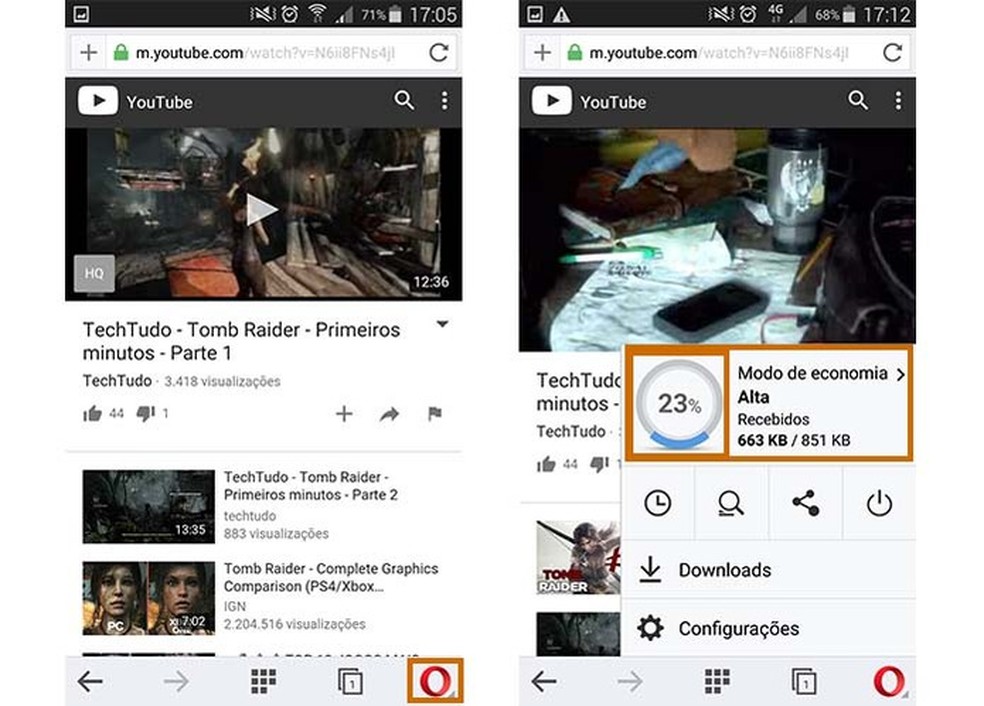This screenshot has width=984, height=706.
Task: Toggle HQ quality on the video
Action: click(x=93, y=272)
